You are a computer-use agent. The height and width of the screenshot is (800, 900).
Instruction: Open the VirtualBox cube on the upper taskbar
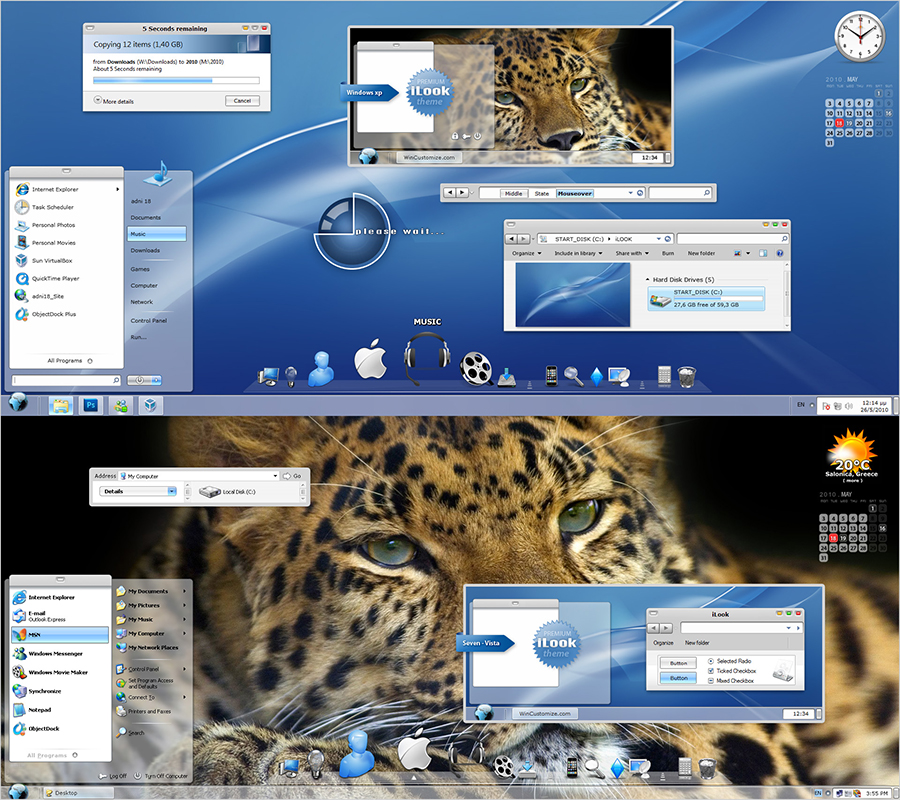[150, 406]
